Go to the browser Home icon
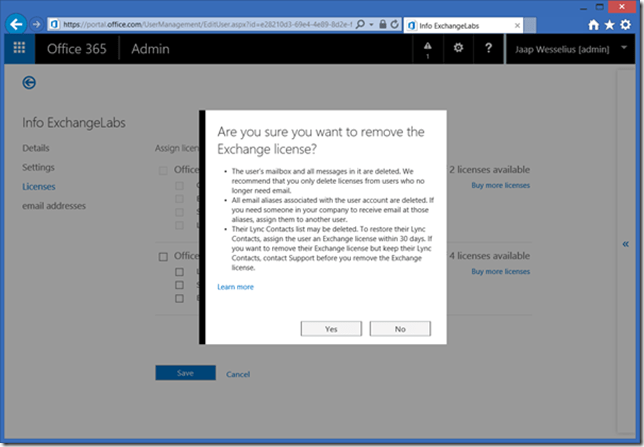644x447 pixels. (594, 24)
